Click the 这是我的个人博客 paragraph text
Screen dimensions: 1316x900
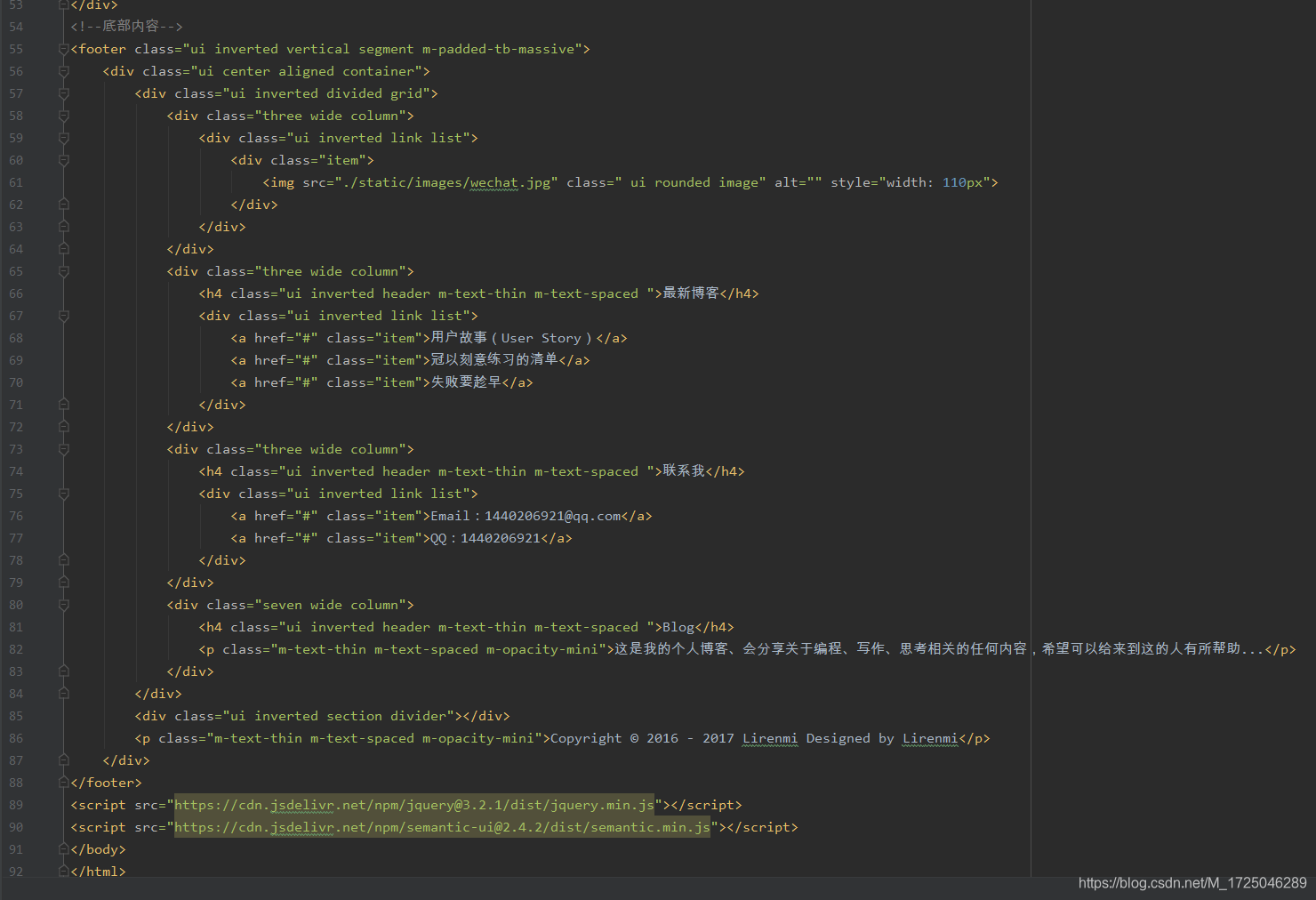[x=940, y=649]
